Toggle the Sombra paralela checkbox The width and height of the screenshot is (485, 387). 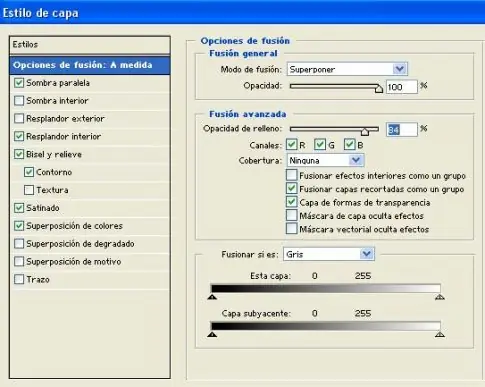(19, 83)
